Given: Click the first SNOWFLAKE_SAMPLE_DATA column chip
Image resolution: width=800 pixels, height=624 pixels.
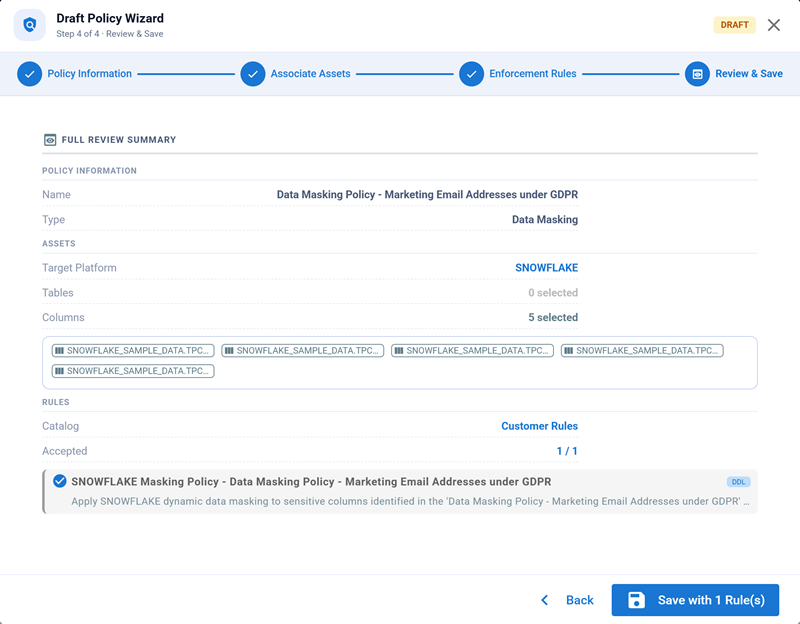Looking at the screenshot, I should click(133, 351).
